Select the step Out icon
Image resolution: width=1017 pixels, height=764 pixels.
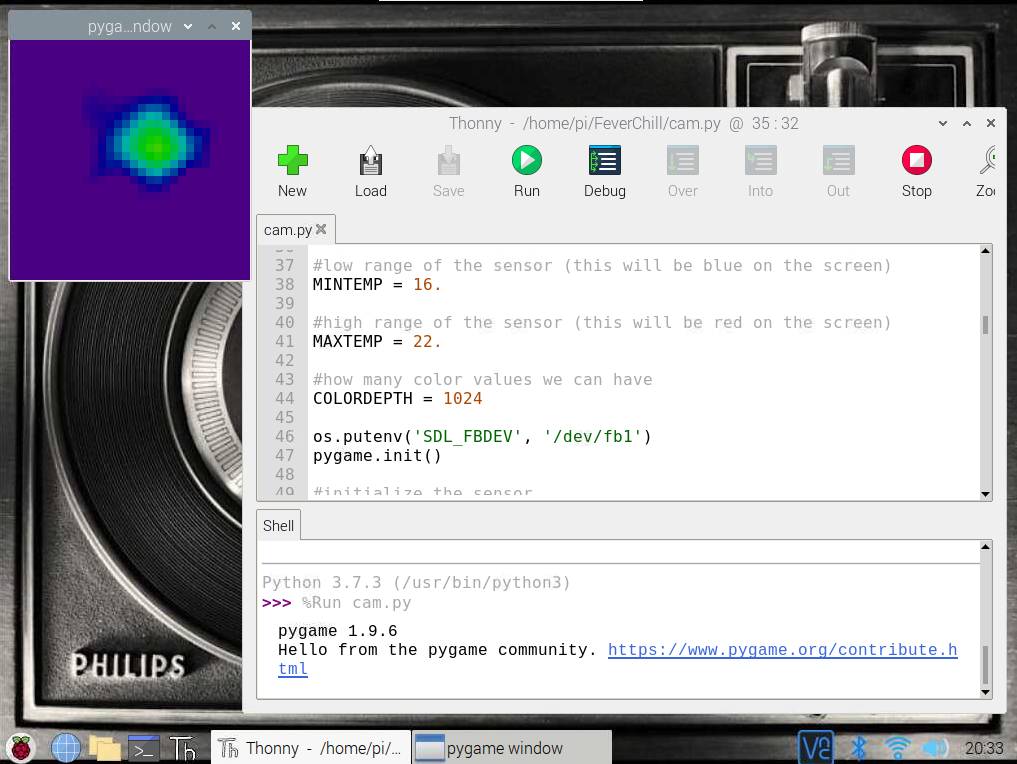[838, 160]
